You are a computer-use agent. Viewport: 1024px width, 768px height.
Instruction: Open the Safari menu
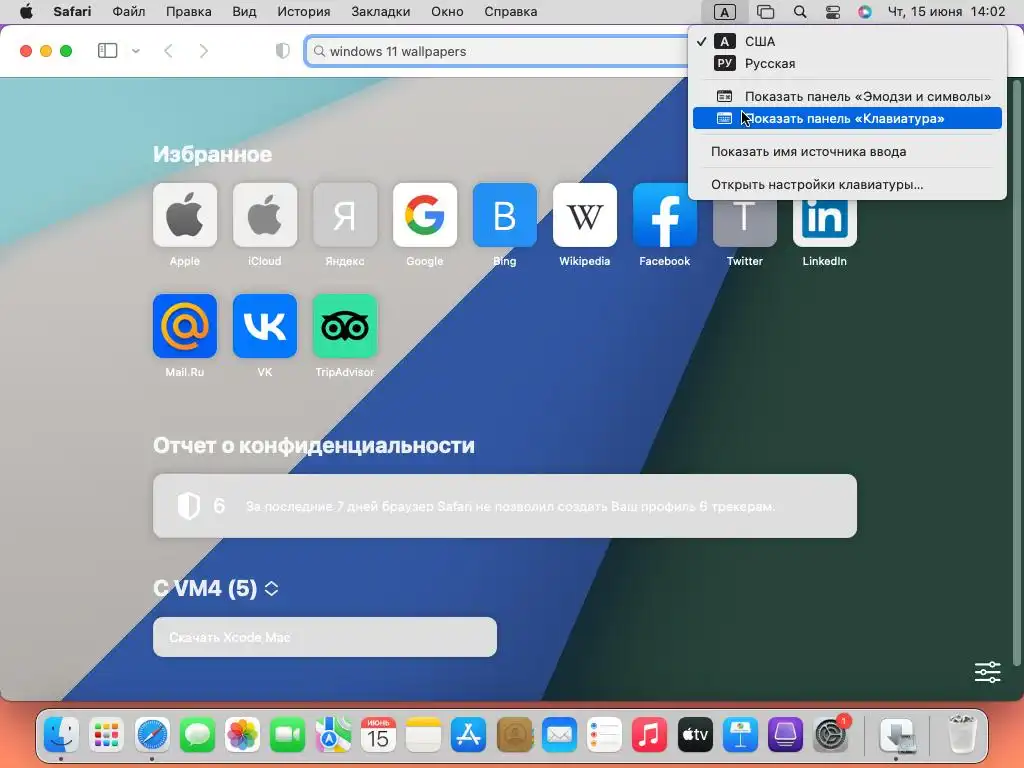pyautogui.click(x=72, y=12)
